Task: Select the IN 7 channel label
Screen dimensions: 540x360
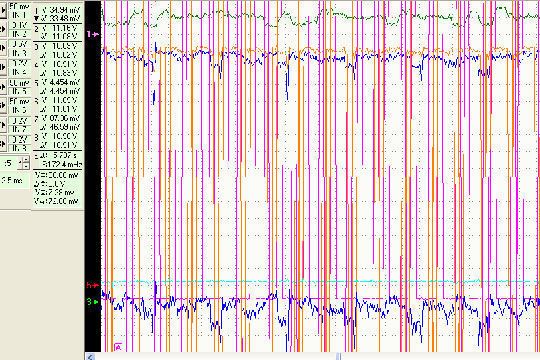Action: pyautogui.click(x=19, y=129)
